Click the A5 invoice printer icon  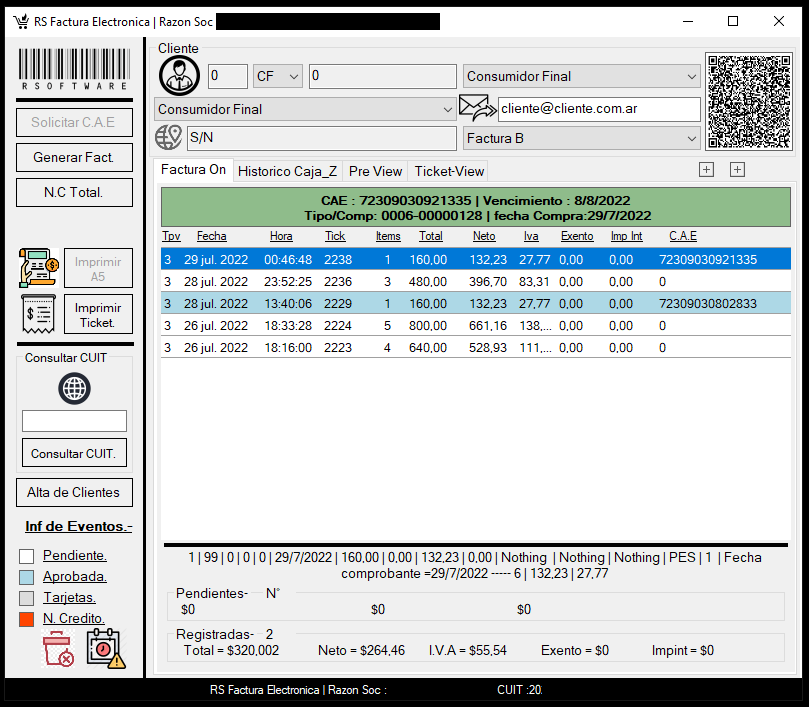coord(38,268)
